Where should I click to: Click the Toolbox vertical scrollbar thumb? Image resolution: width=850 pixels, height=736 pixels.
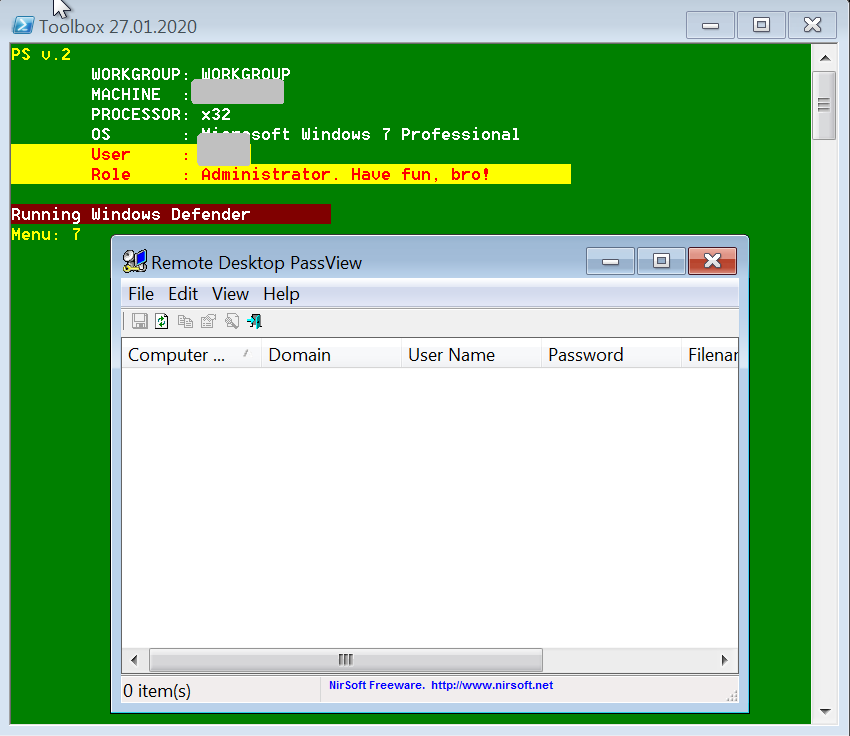coord(824,105)
